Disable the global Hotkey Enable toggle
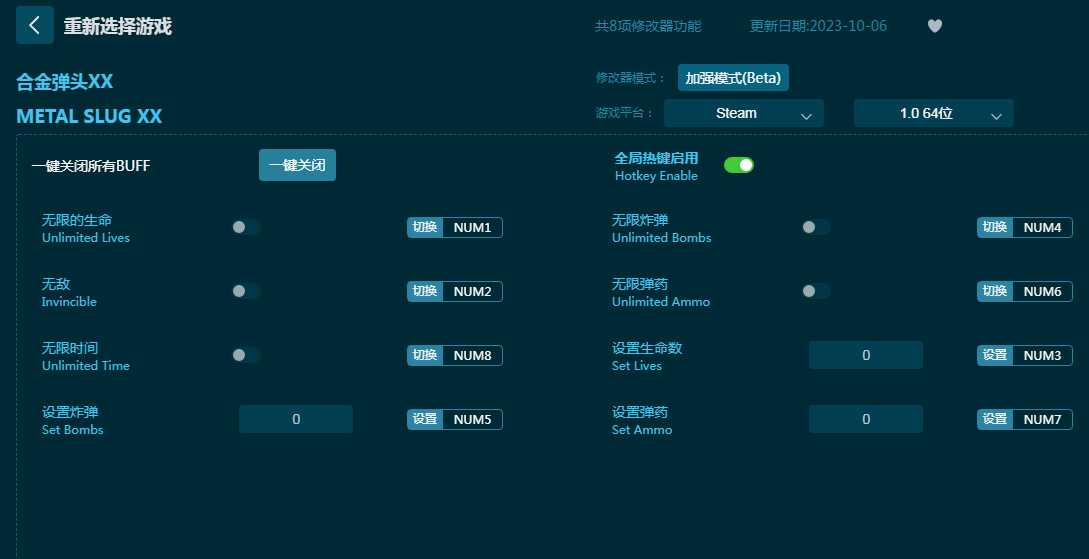The image size is (1089, 559). (x=739, y=165)
